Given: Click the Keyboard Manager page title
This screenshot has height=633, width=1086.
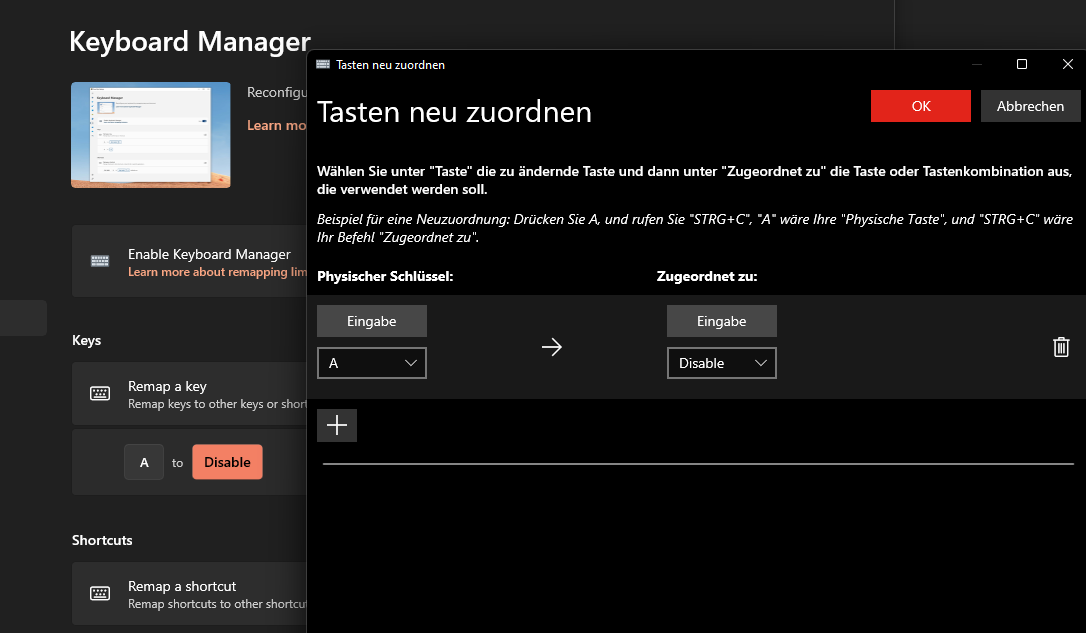Looking at the screenshot, I should 190,42.
